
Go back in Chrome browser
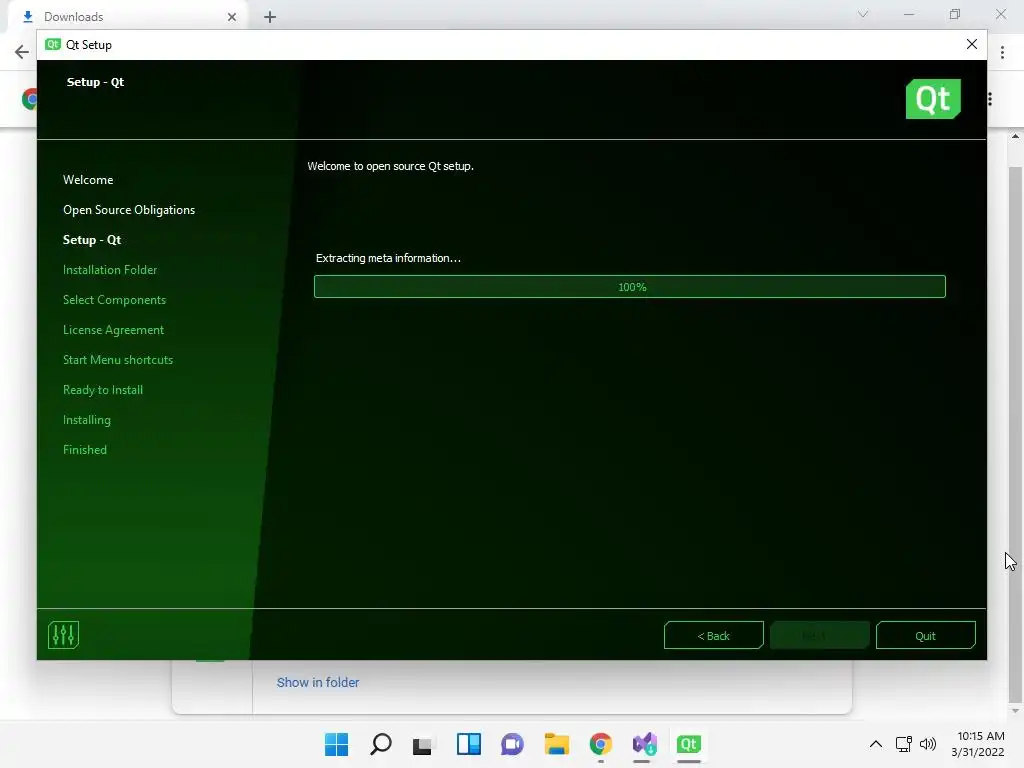tap(22, 52)
